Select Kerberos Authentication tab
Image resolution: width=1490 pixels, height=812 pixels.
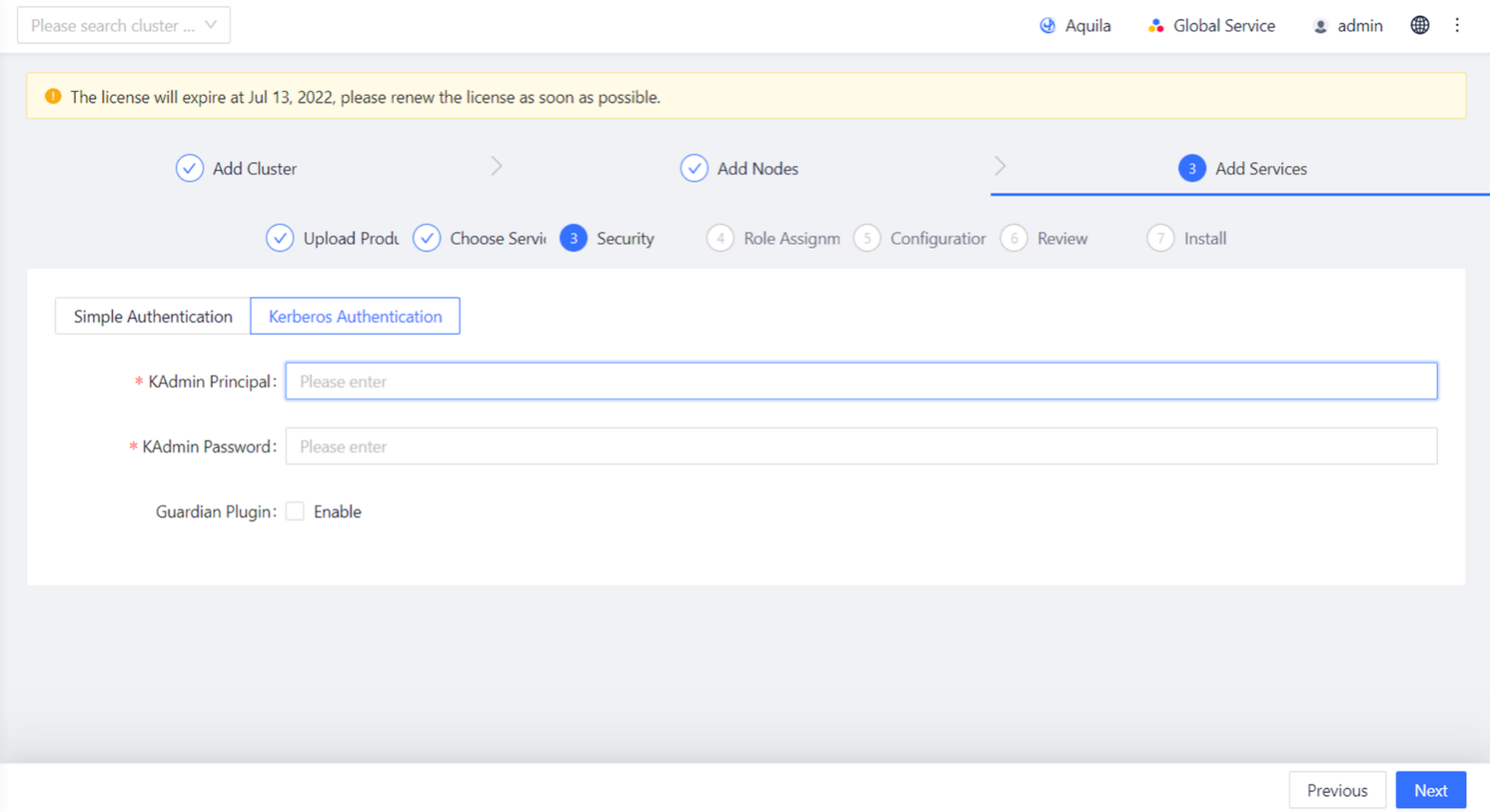pyautogui.click(x=355, y=316)
